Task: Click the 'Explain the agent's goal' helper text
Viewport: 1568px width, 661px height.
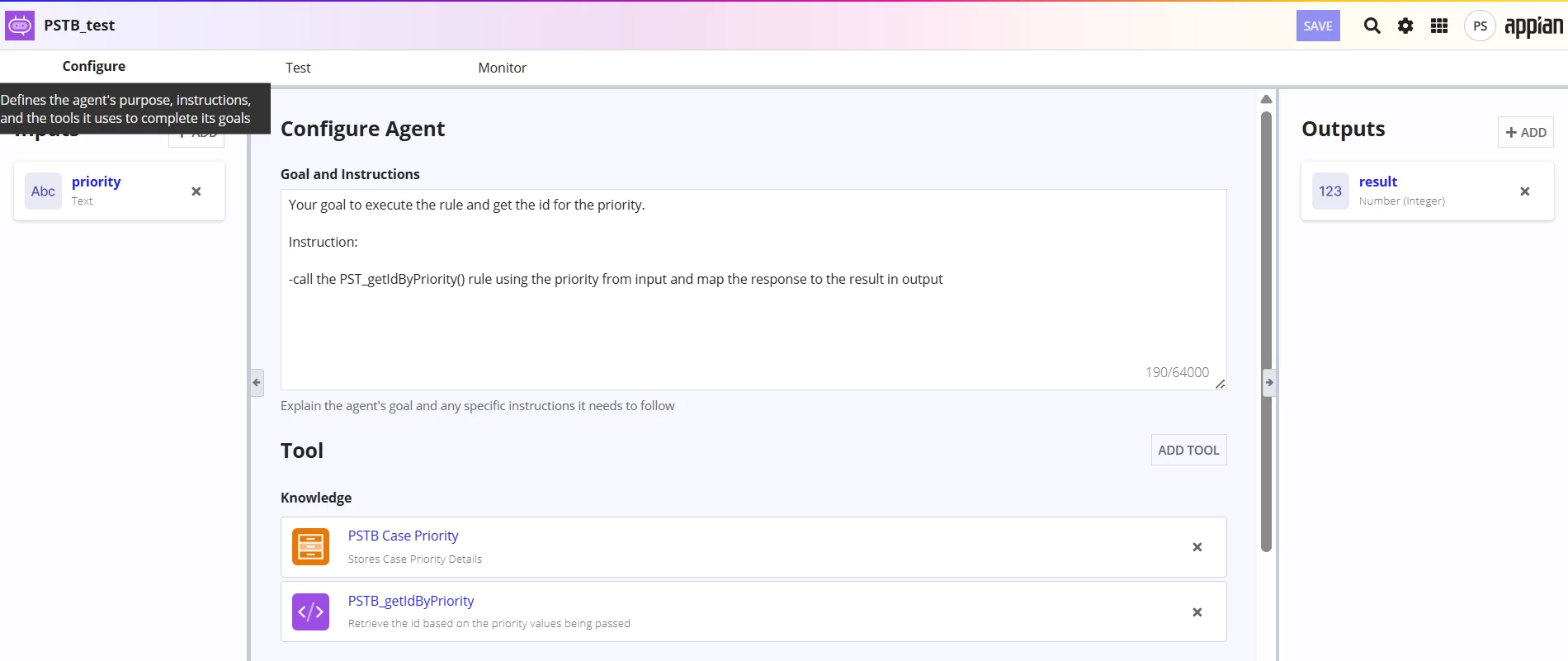Action: pyautogui.click(x=478, y=406)
